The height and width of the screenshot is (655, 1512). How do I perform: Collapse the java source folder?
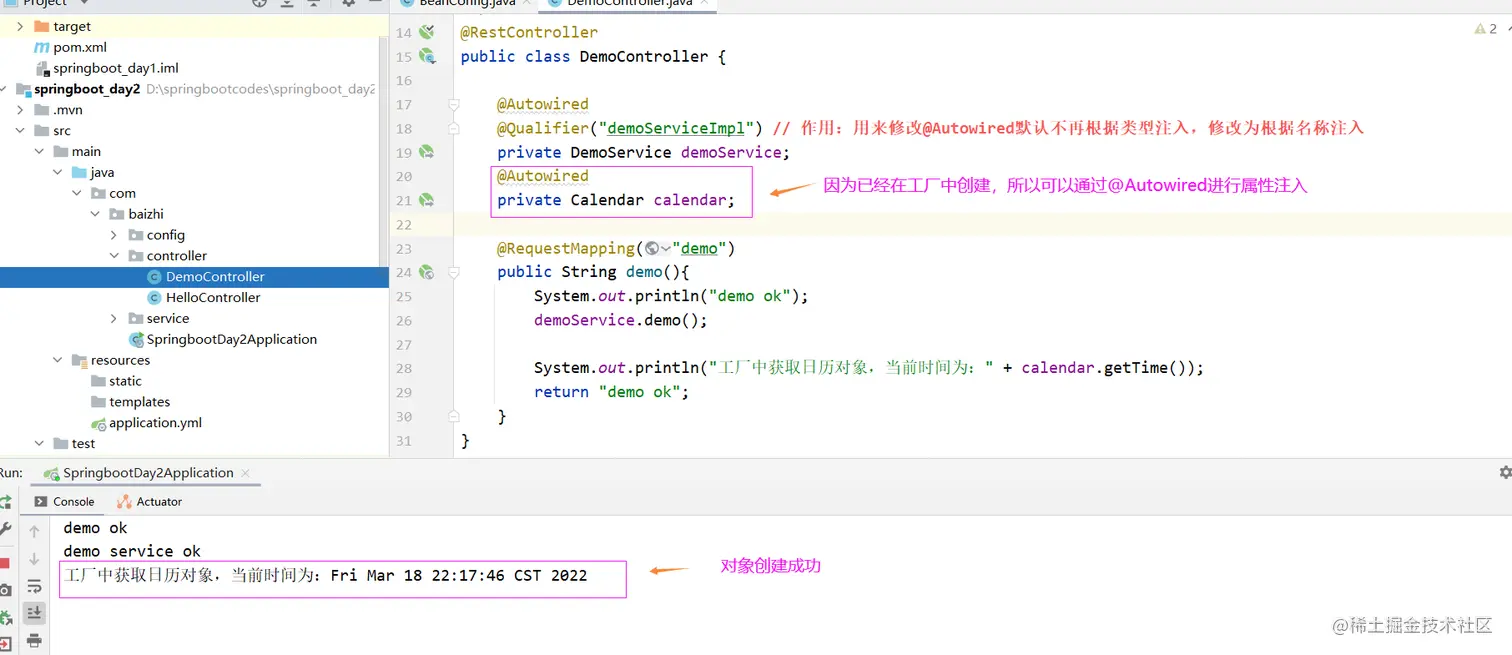click(58, 173)
